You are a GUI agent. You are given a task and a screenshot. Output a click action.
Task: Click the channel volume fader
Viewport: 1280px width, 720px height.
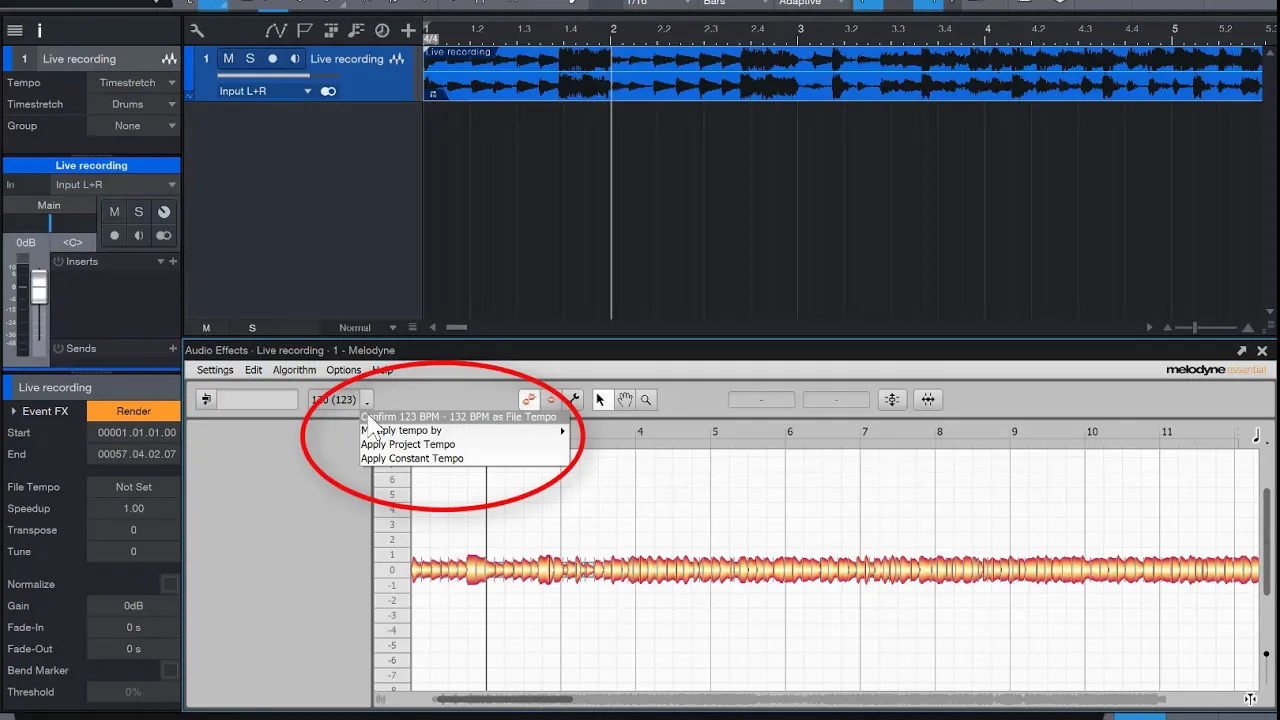point(39,288)
